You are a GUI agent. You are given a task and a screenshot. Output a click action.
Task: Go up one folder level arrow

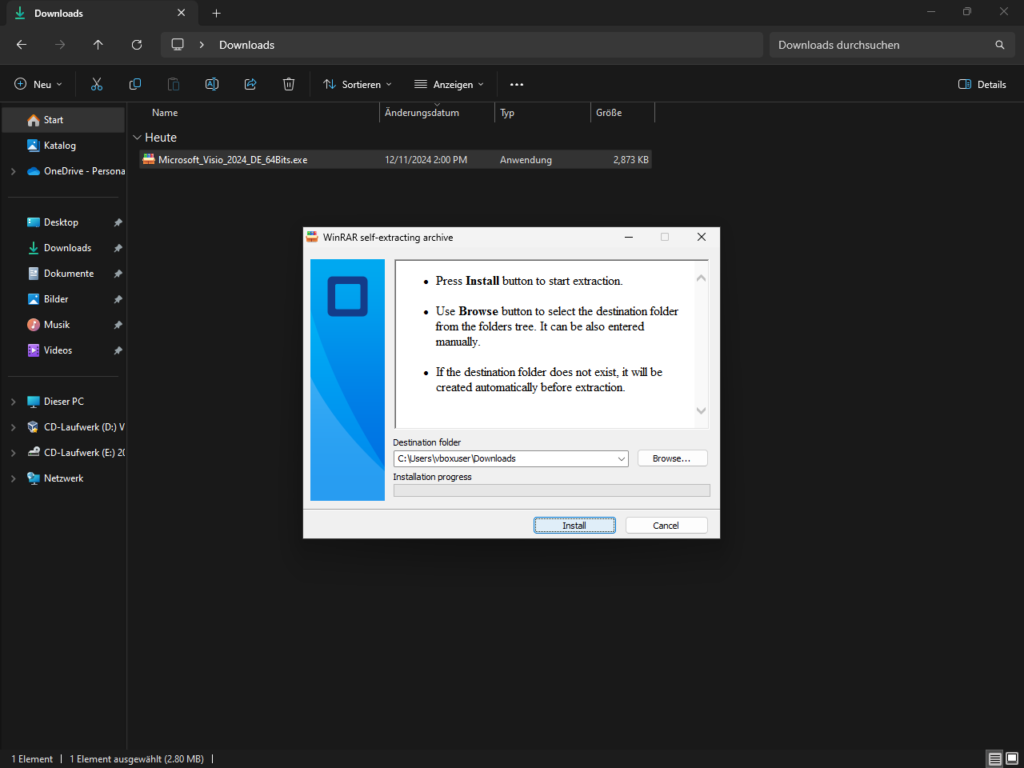tap(98, 45)
